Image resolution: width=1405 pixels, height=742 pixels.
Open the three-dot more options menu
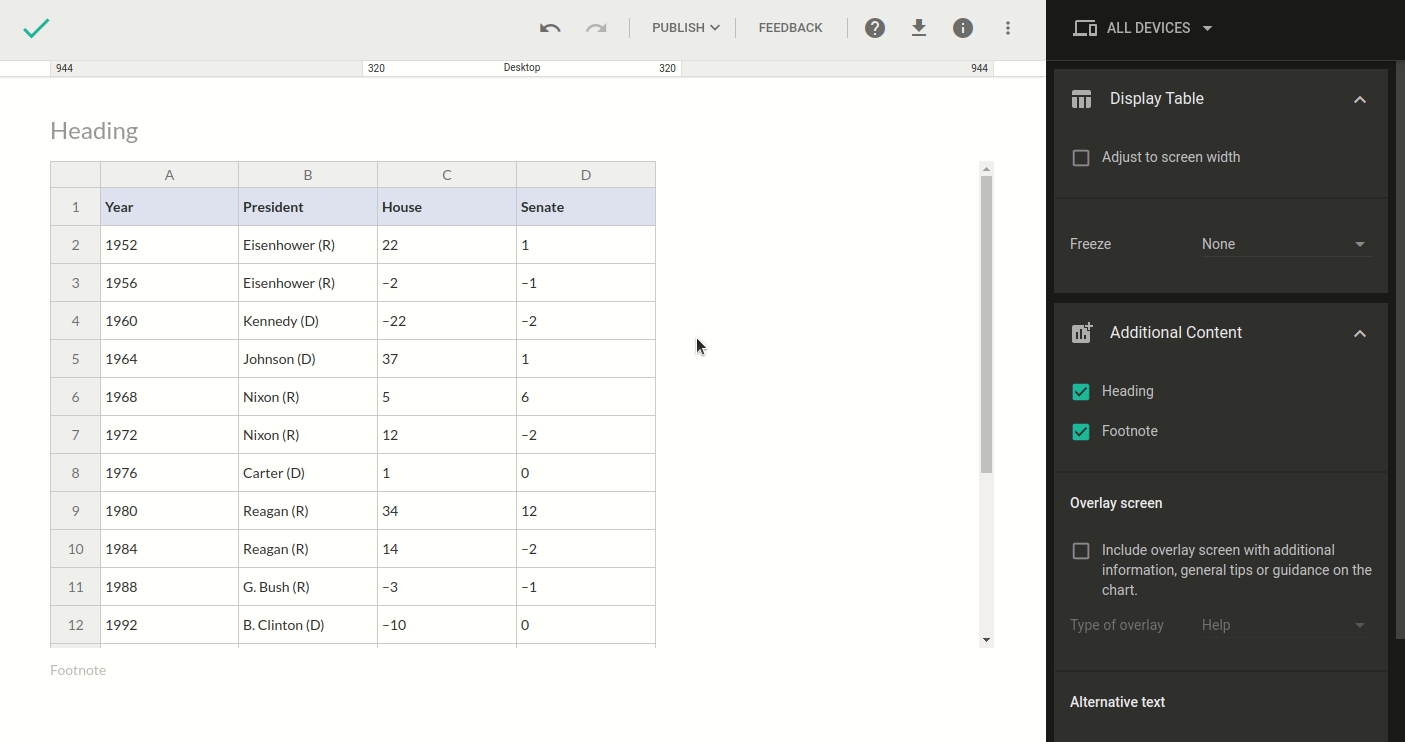click(1008, 28)
